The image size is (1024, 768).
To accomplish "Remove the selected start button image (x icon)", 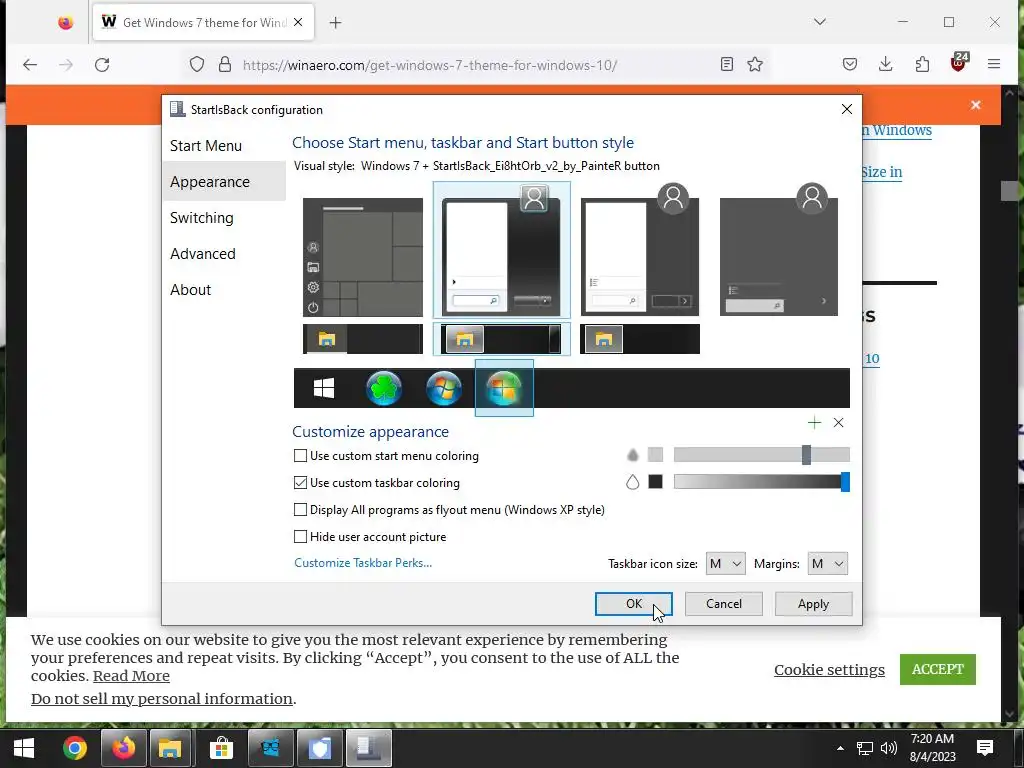I will [x=839, y=423].
